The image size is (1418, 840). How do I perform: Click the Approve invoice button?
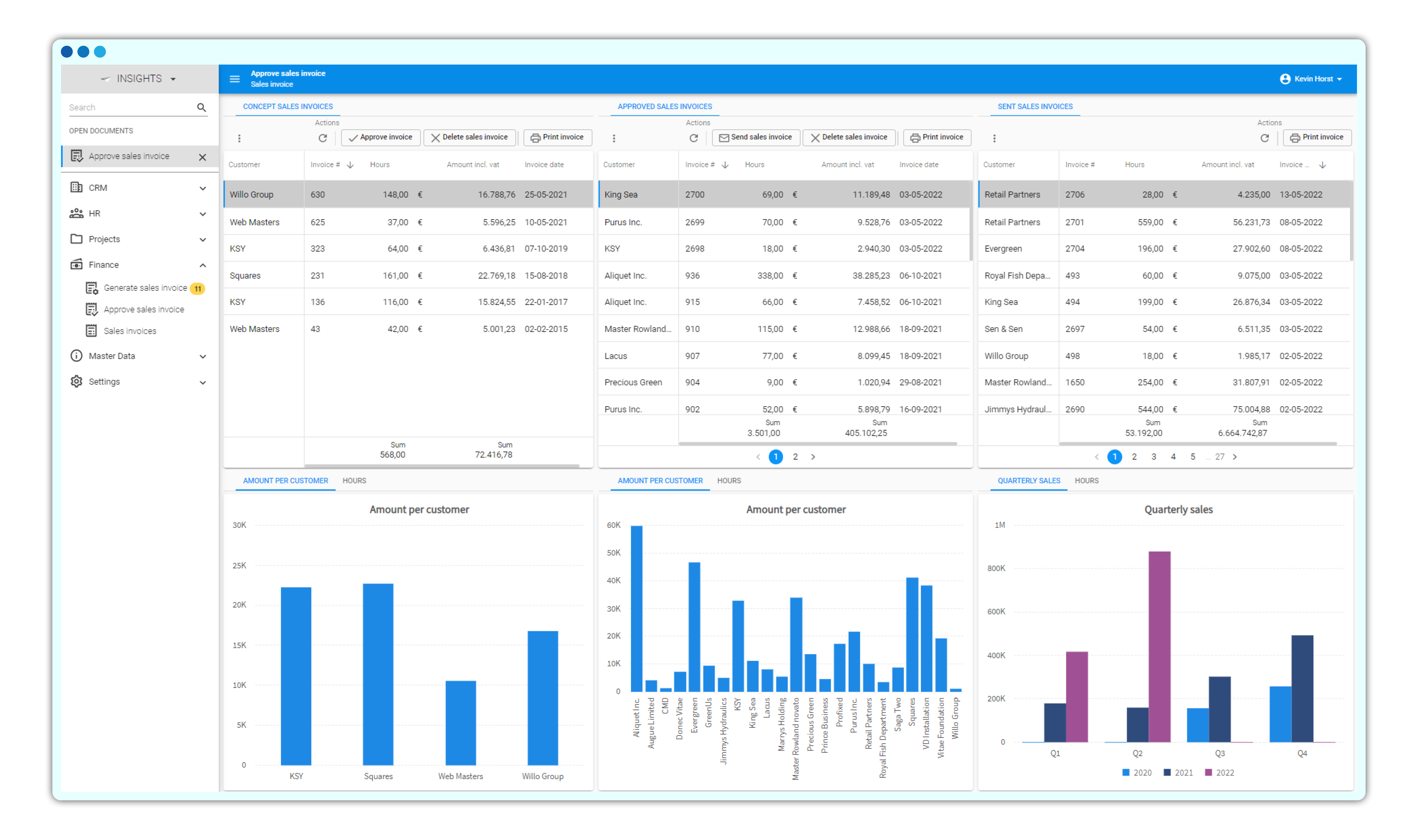[381, 138]
